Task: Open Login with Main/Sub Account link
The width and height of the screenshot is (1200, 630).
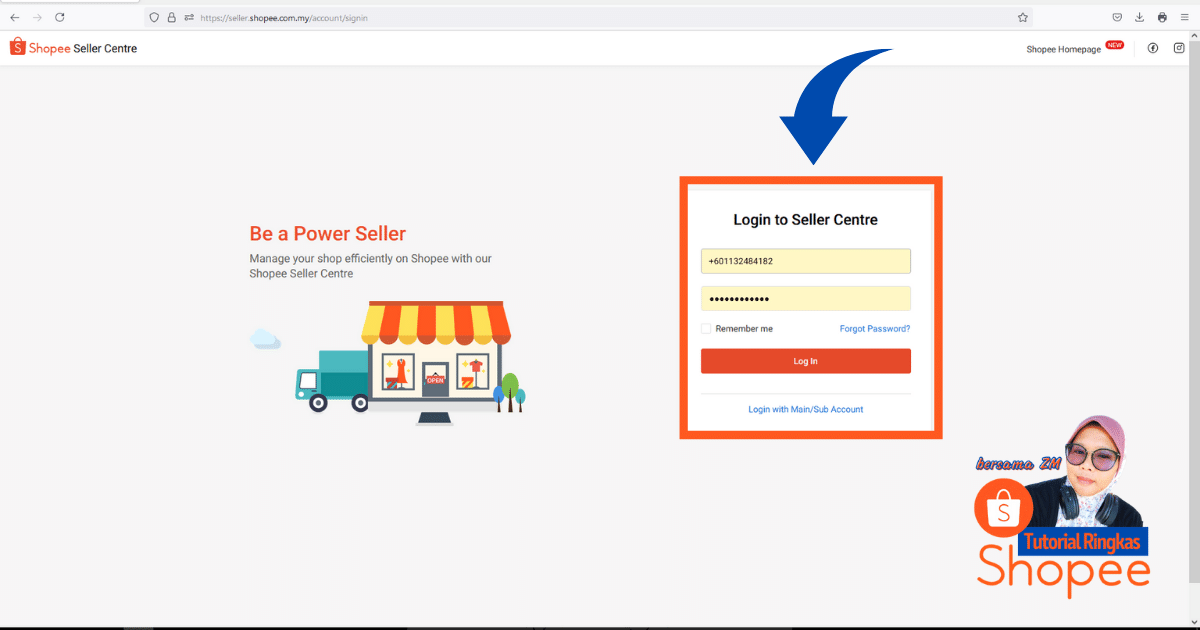Action: tap(806, 409)
